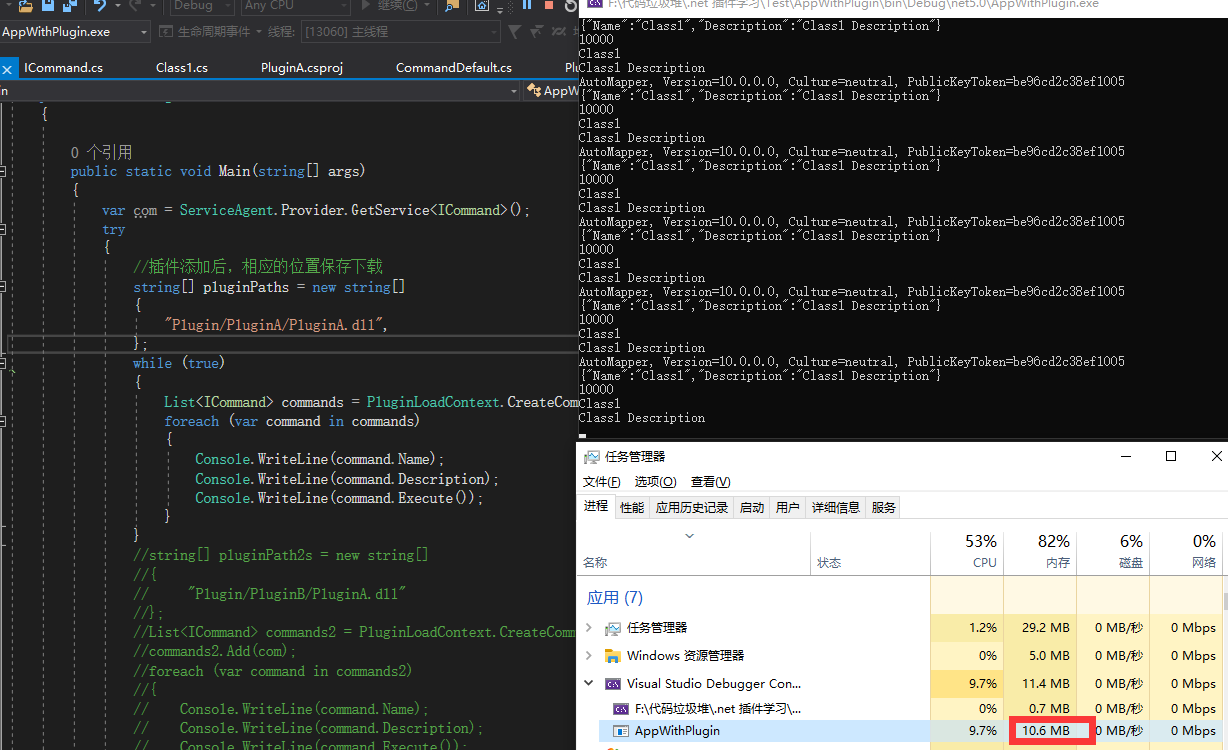Image resolution: width=1228 pixels, height=750 pixels.
Task: Click the 任务管理器 process icon in list
Action: [x=612, y=628]
